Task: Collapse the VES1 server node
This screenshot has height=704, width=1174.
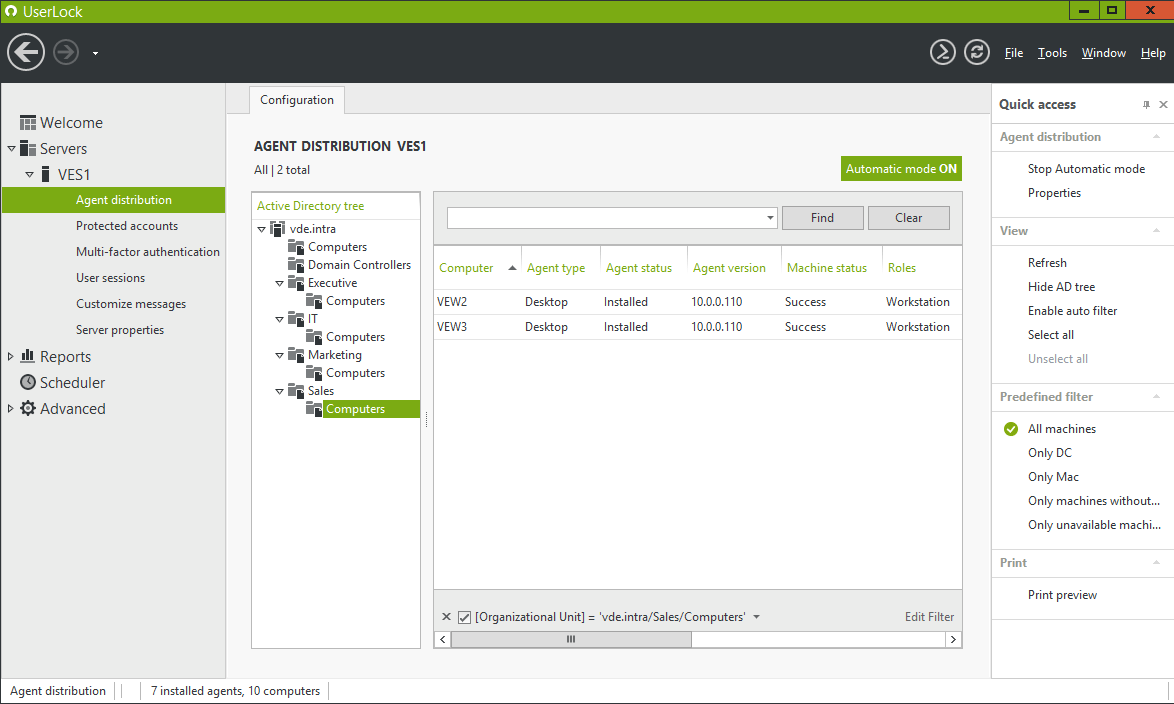Action: tap(29, 175)
